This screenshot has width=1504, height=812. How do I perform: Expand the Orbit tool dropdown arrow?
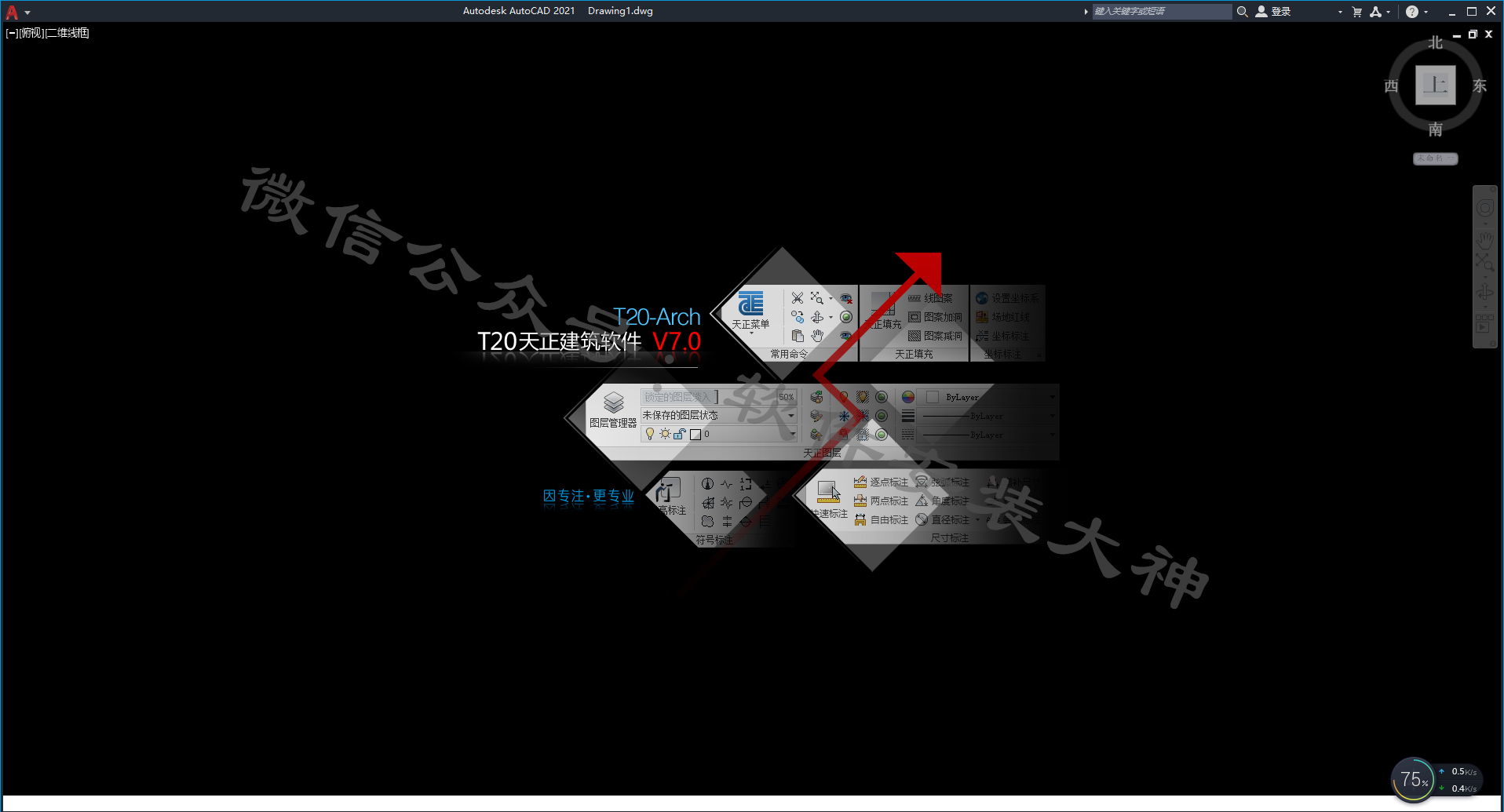pyautogui.click(x=1485, y=307)
